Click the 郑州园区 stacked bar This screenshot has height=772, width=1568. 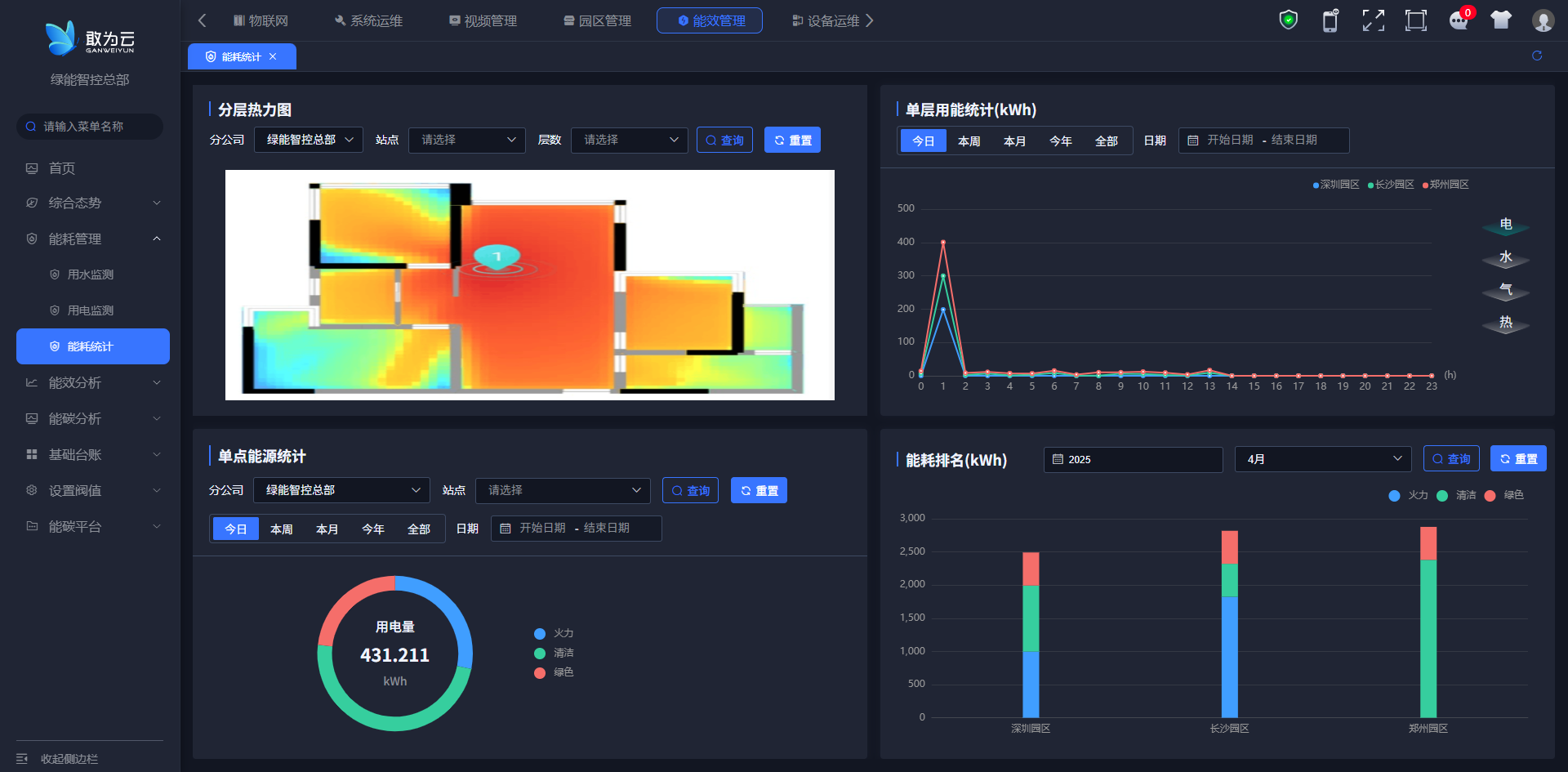(x=1428, y=623)
